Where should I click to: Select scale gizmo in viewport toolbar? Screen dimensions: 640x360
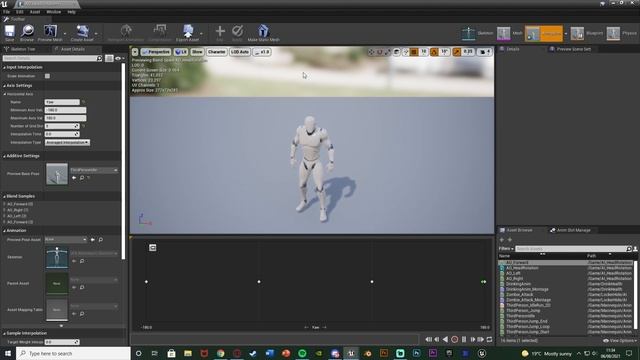click(387, 52)
